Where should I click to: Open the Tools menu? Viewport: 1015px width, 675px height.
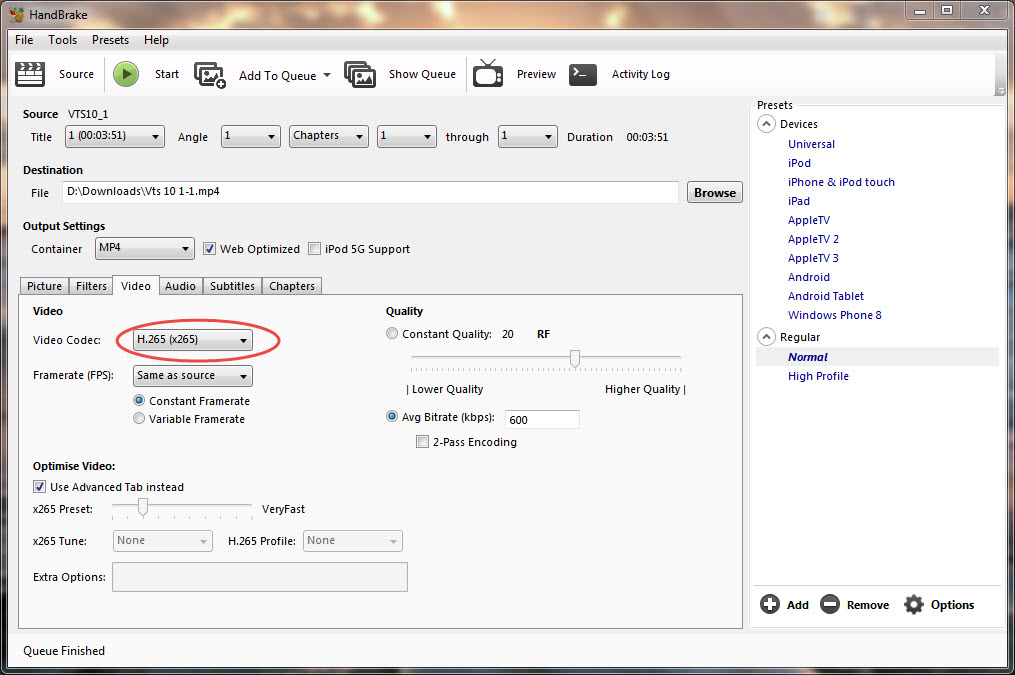(x=62, y=39)
